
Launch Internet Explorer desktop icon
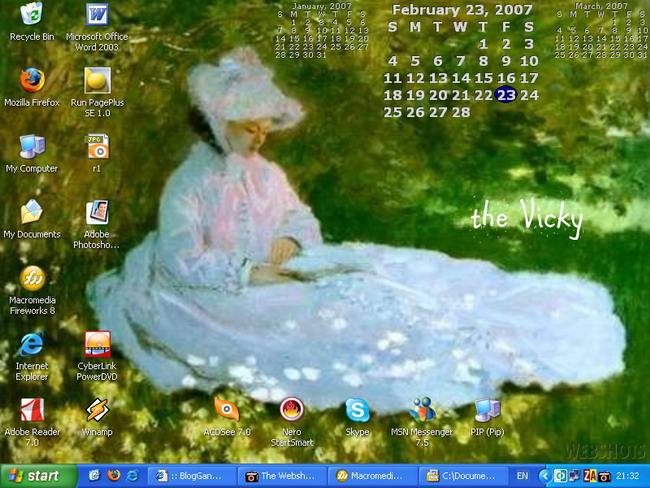click(x=32, y=356)
